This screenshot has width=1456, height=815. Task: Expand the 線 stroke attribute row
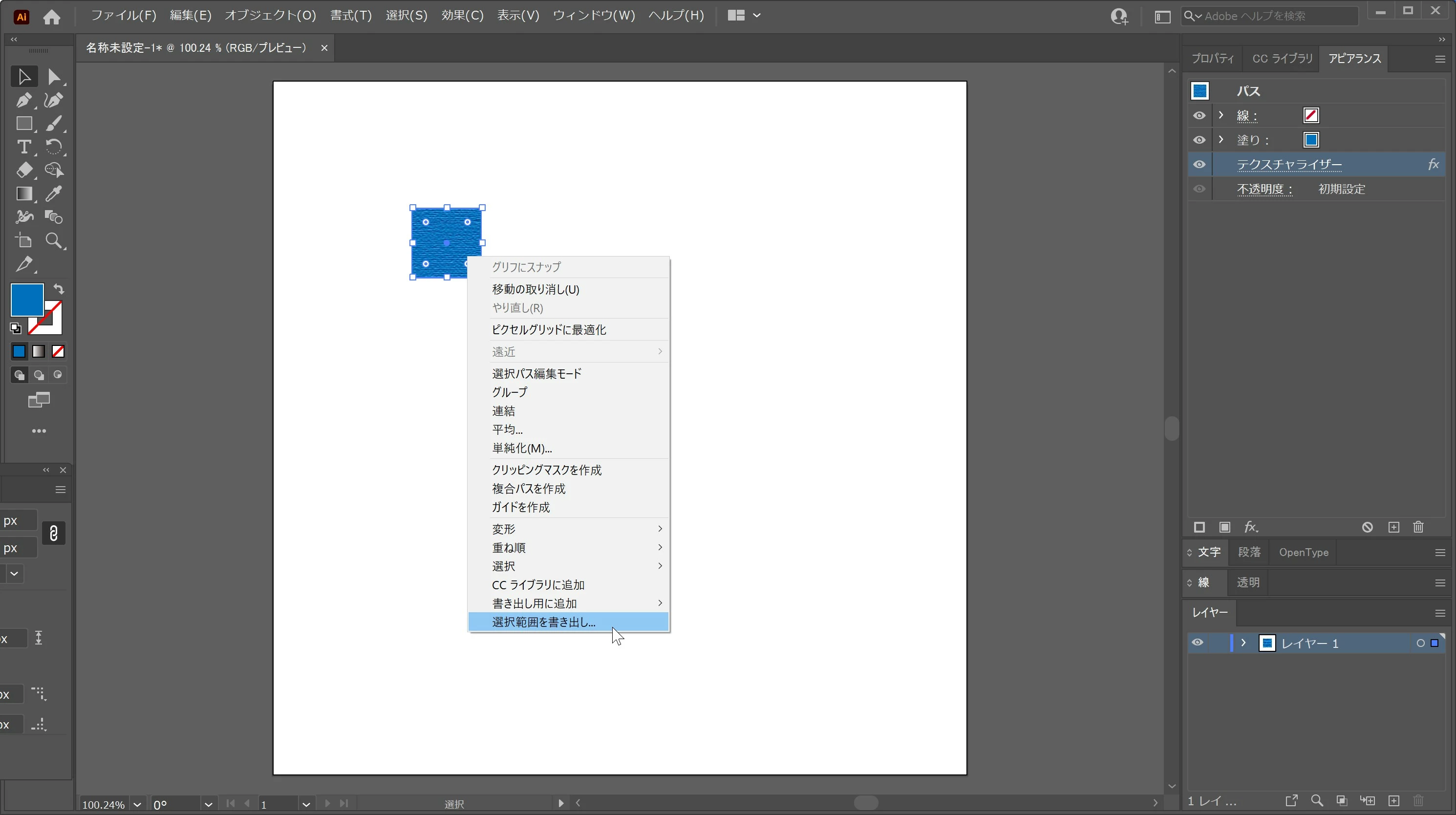click(x=1221, y=115)
